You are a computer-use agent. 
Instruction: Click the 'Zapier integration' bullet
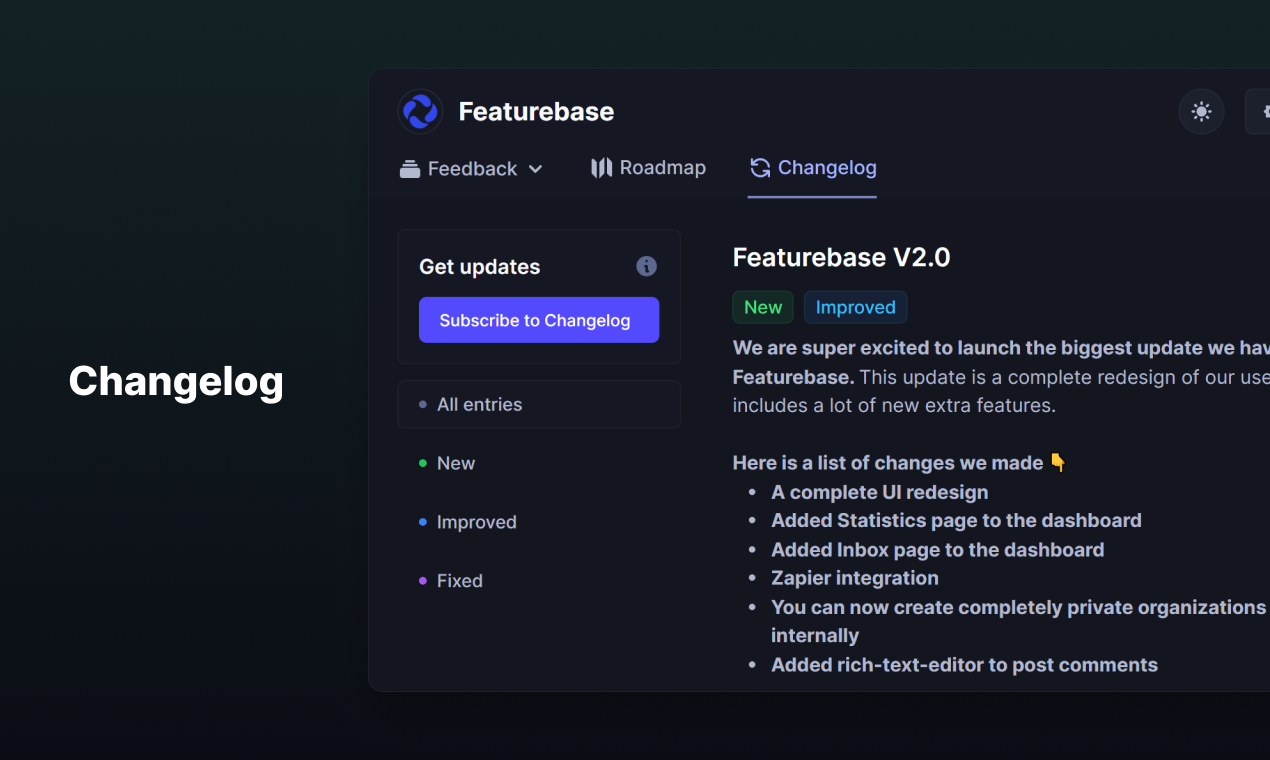click(855, 578)
